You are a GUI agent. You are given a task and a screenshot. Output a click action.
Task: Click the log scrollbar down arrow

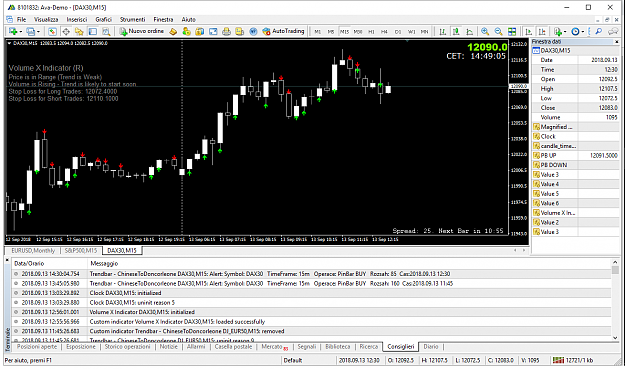(615, 338)
